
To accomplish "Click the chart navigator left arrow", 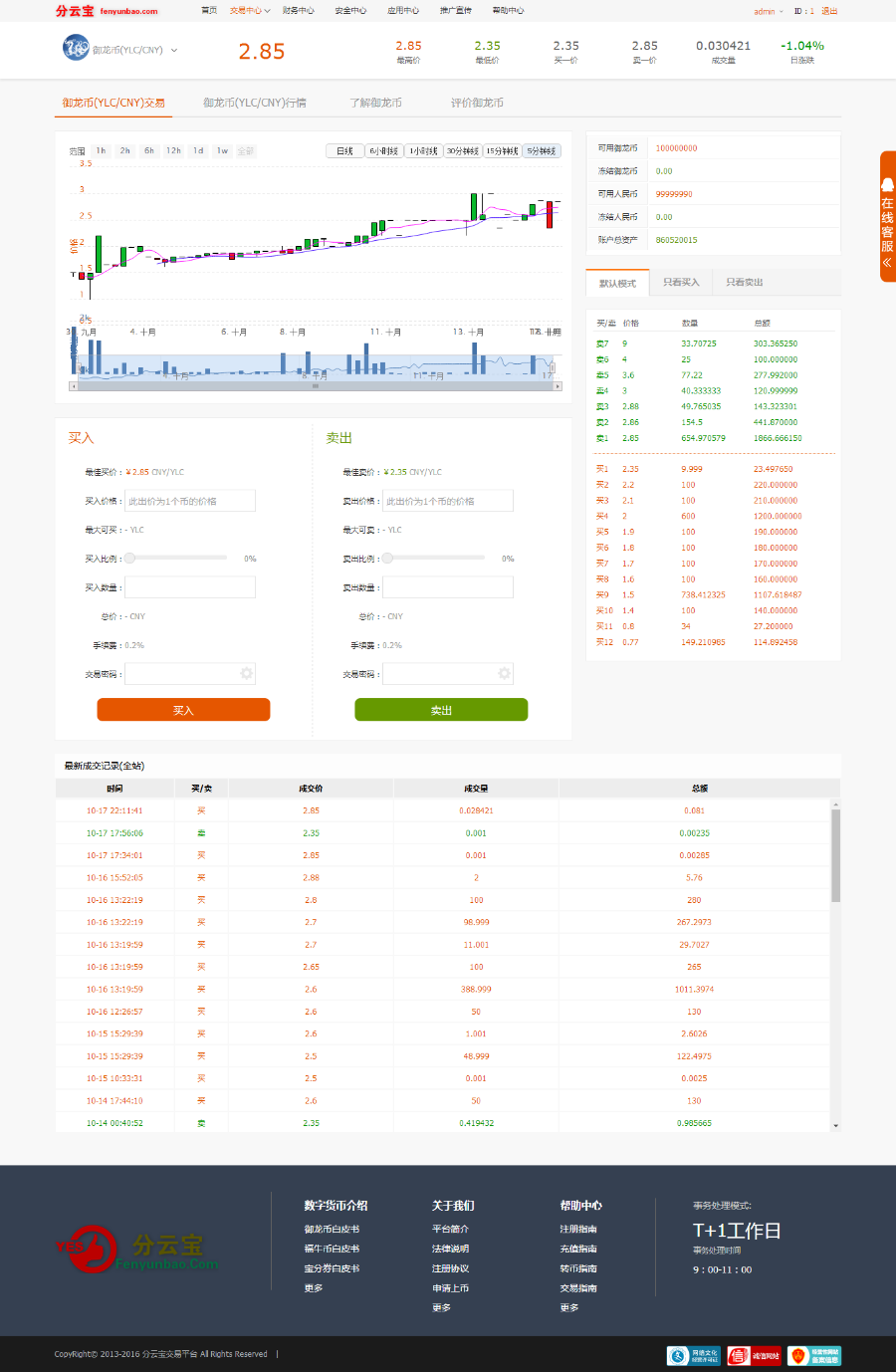I will click(x=73, y=385).
